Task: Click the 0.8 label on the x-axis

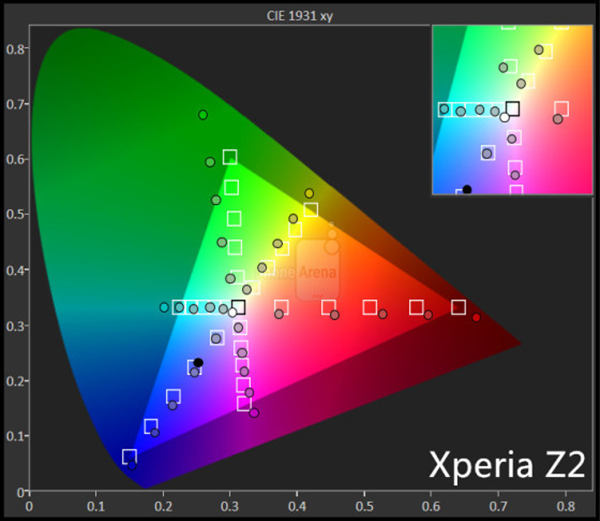Action: point(566,507)
